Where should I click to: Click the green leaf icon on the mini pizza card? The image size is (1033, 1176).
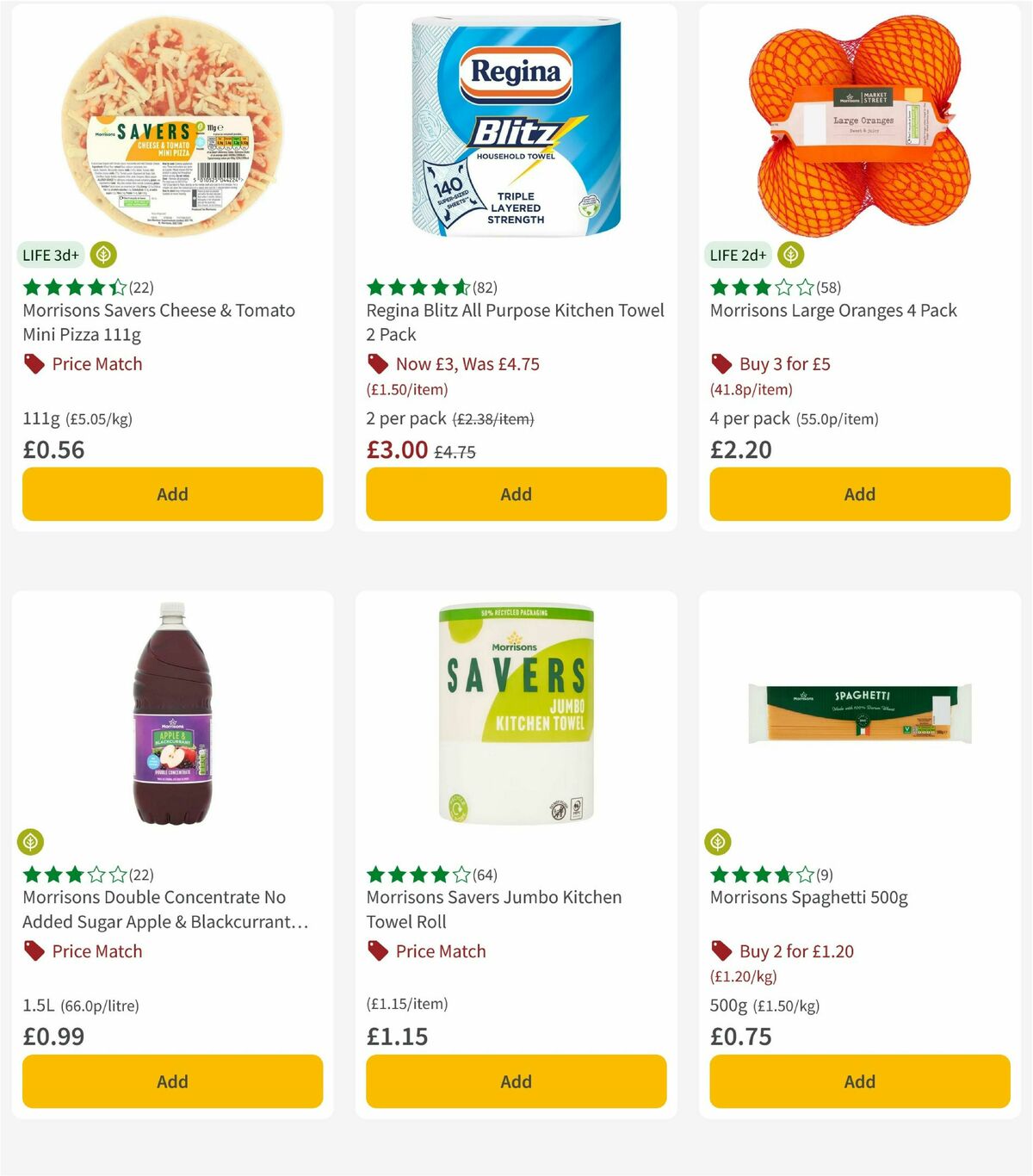[x=103, y=255]
